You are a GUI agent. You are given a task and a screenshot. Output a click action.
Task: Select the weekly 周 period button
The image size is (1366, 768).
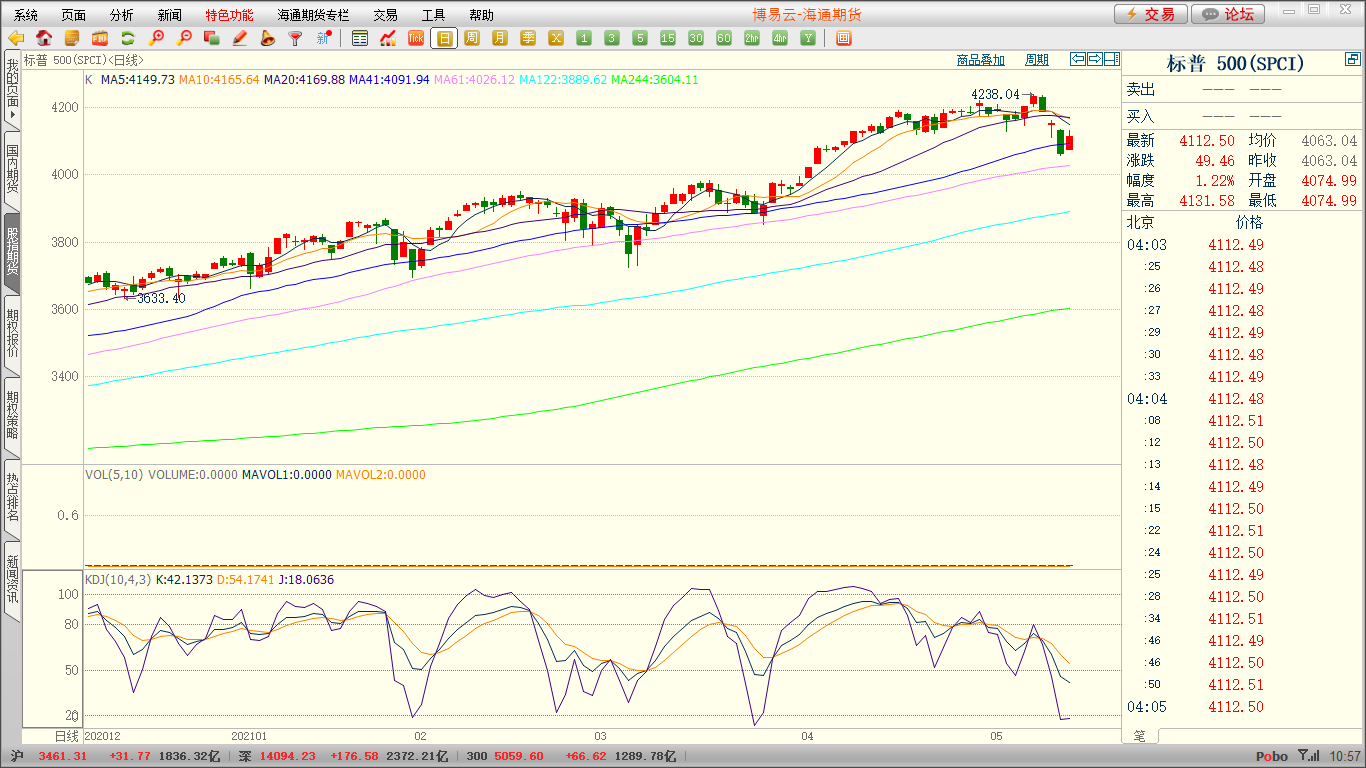(x=472, y=38)
